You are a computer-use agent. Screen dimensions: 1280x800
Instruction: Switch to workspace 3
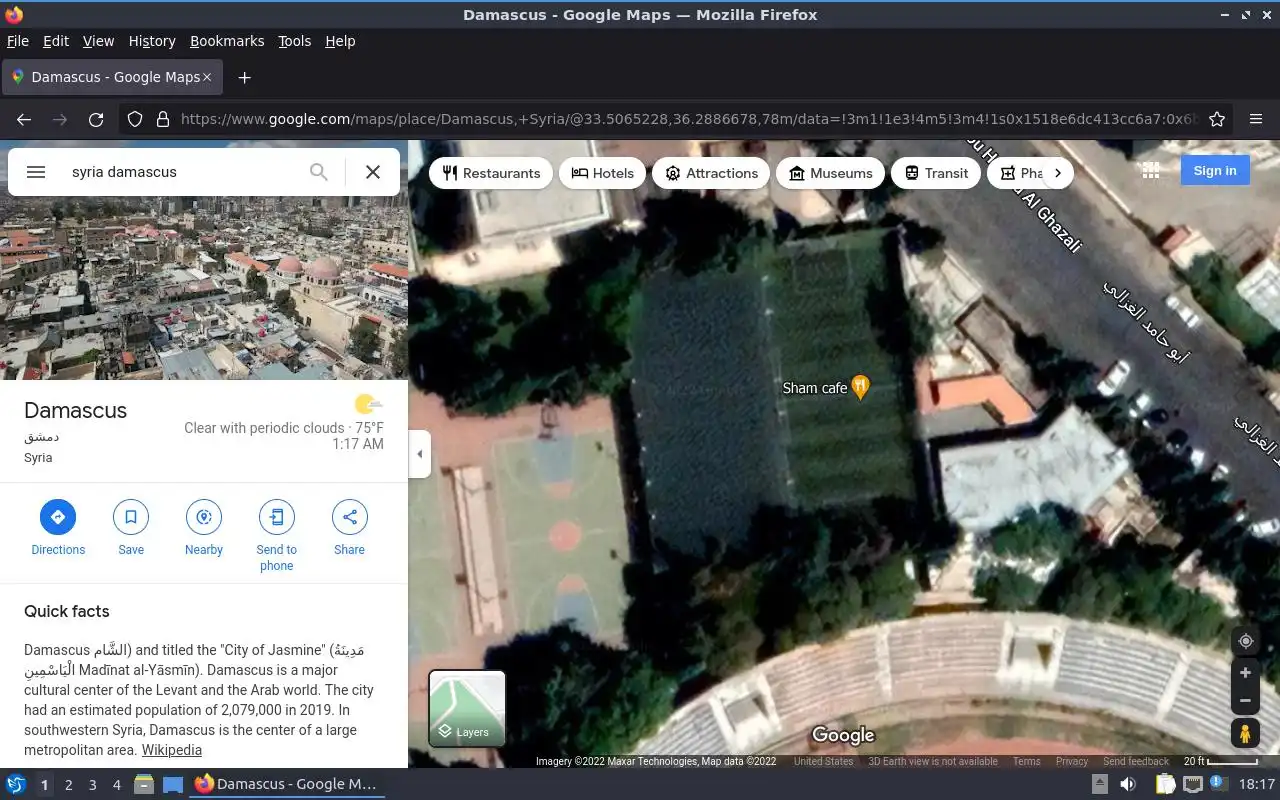click(92, 785)
